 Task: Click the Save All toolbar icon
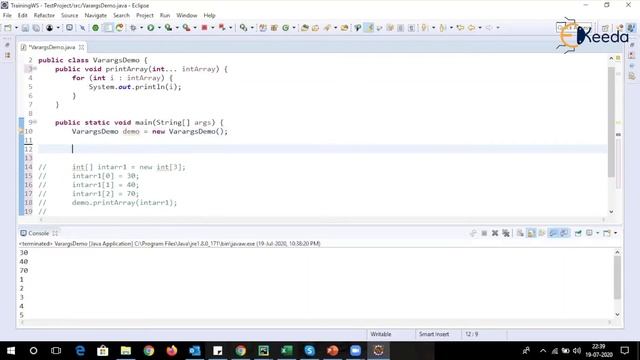36,28
